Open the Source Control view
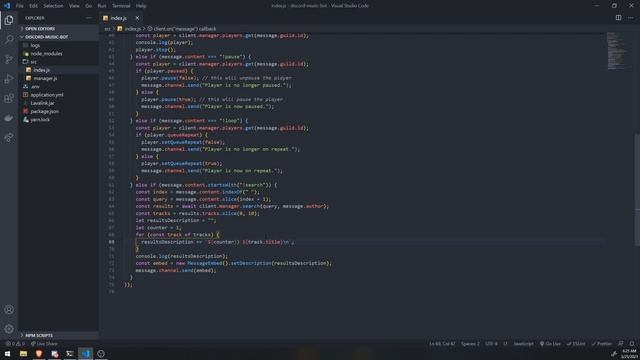Screen dimensions: 640x360 pyautogui.click(x=9, y=59)
